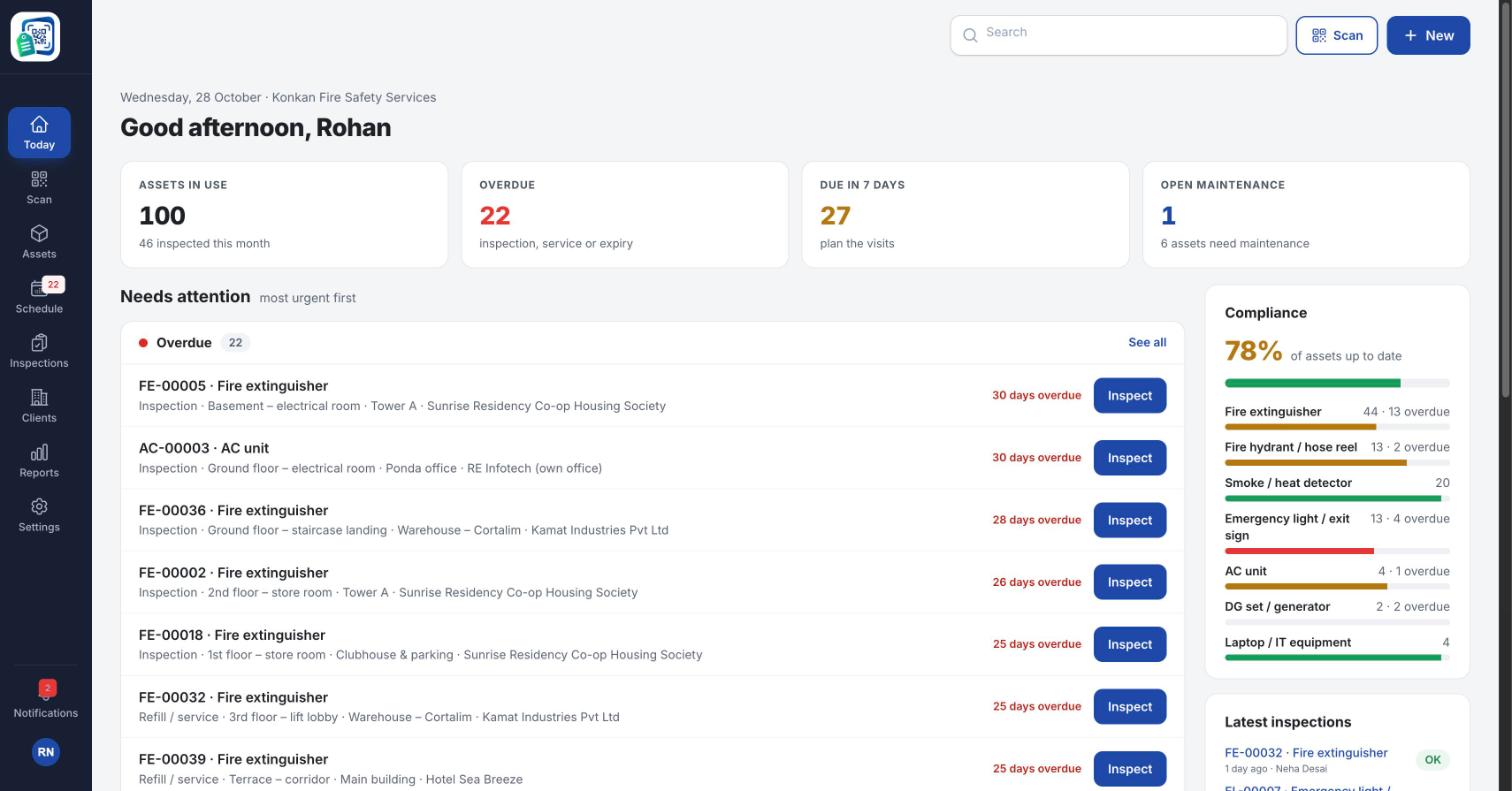Inspect asset FE-00005

tap(1130, 395)
